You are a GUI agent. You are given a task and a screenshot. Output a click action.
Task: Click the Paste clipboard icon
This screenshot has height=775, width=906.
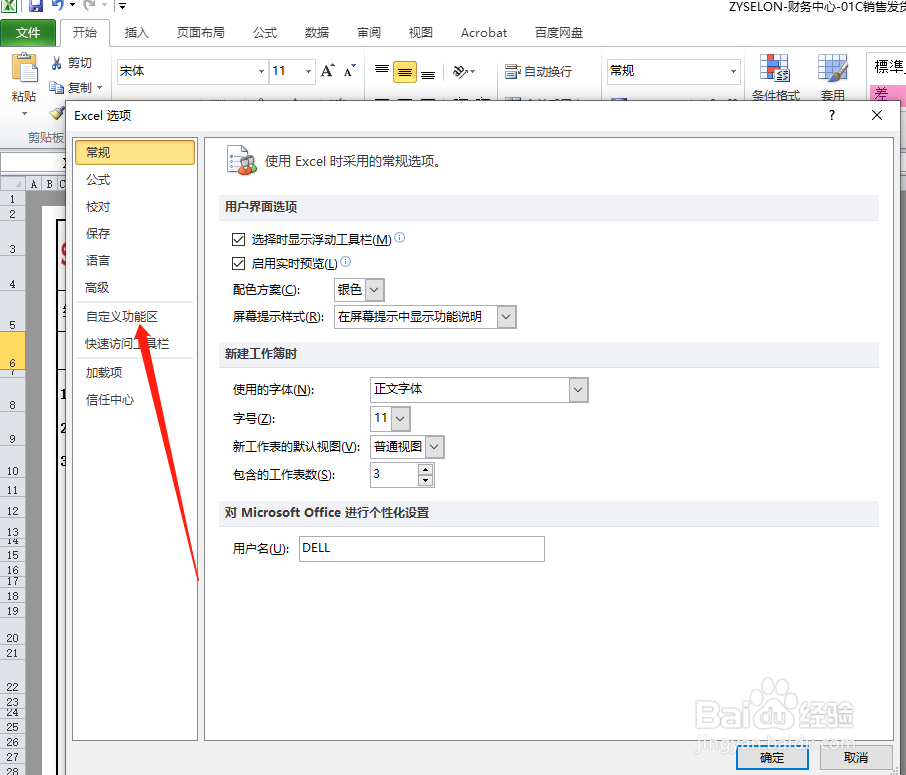(24, 68)
